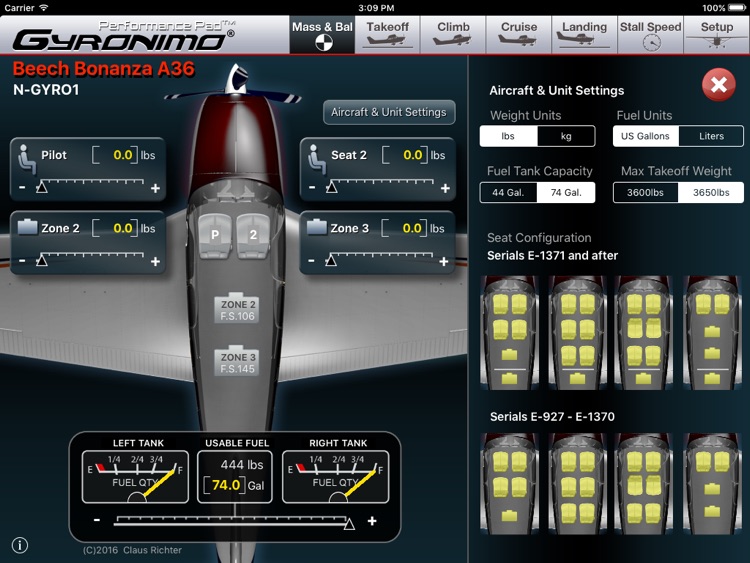Choose fourth E-927 - E-1370 seat layout
750x563 pixels.
pyautogui.click(x=712, y=484)
